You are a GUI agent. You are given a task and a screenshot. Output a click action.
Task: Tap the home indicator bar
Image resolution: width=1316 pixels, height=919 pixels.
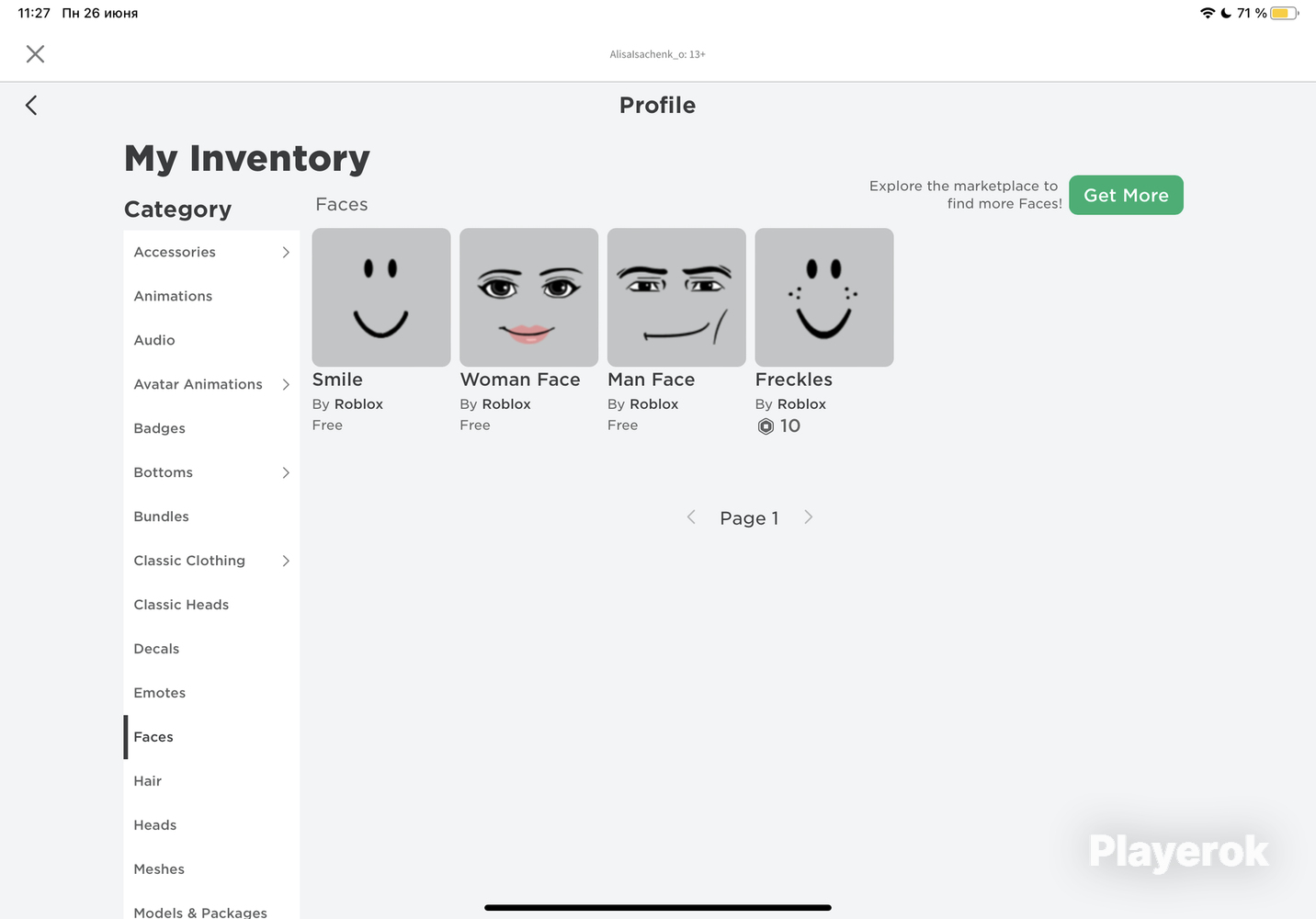click(658, 908)
